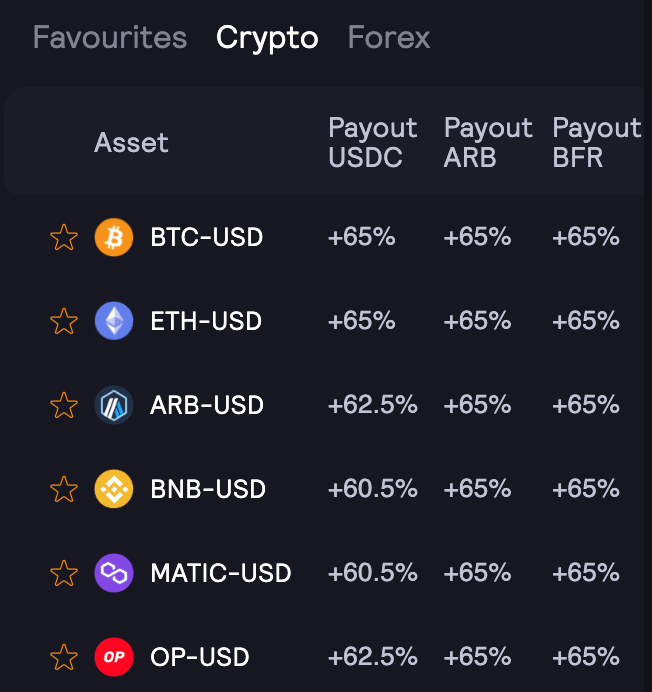Open the Forex tab
Screen dimensions: 652x692
click(388, 38)
